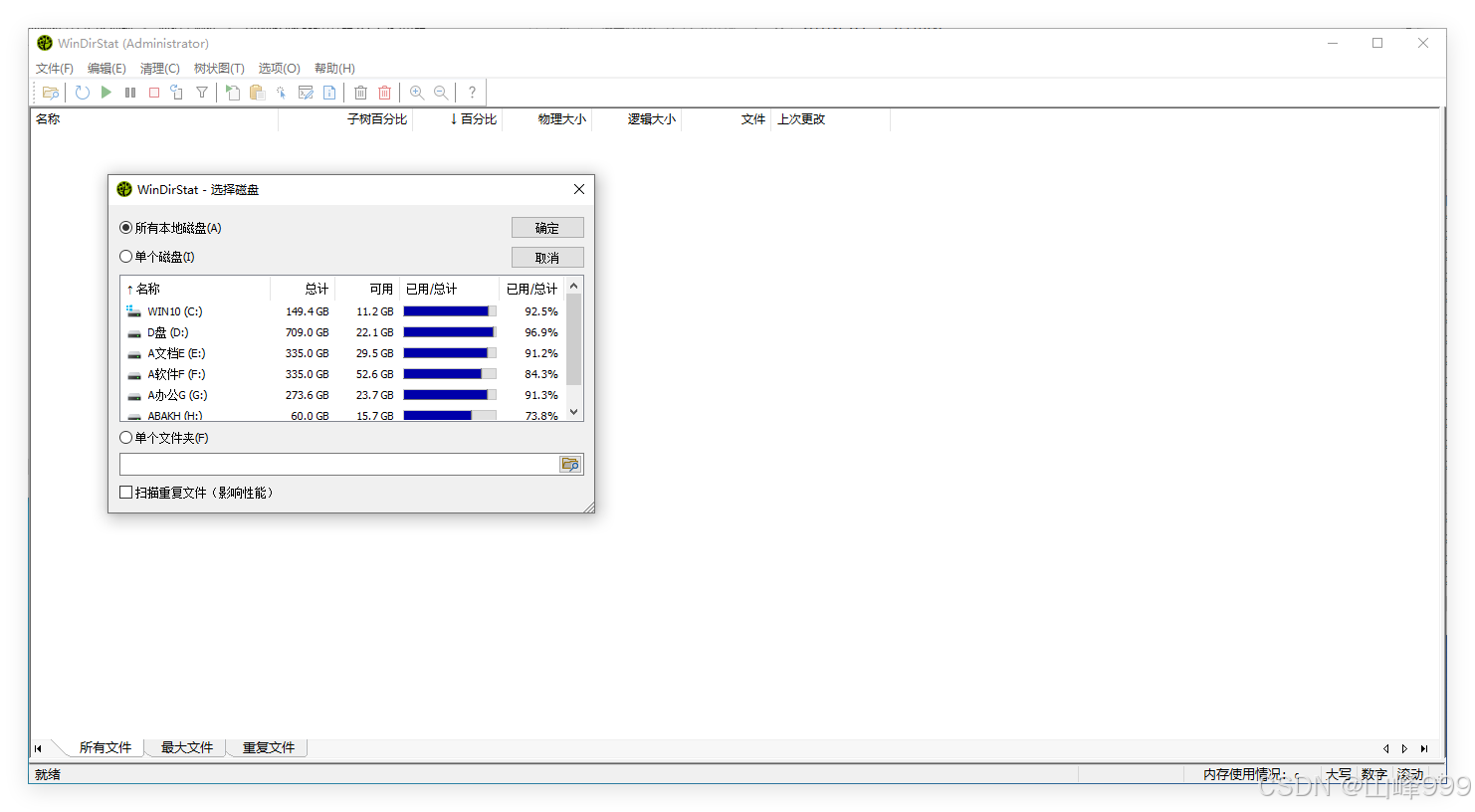This screenshot has width=1475, height=812.
Task: Open the 选项(O) menu
Action: (280, 69)
